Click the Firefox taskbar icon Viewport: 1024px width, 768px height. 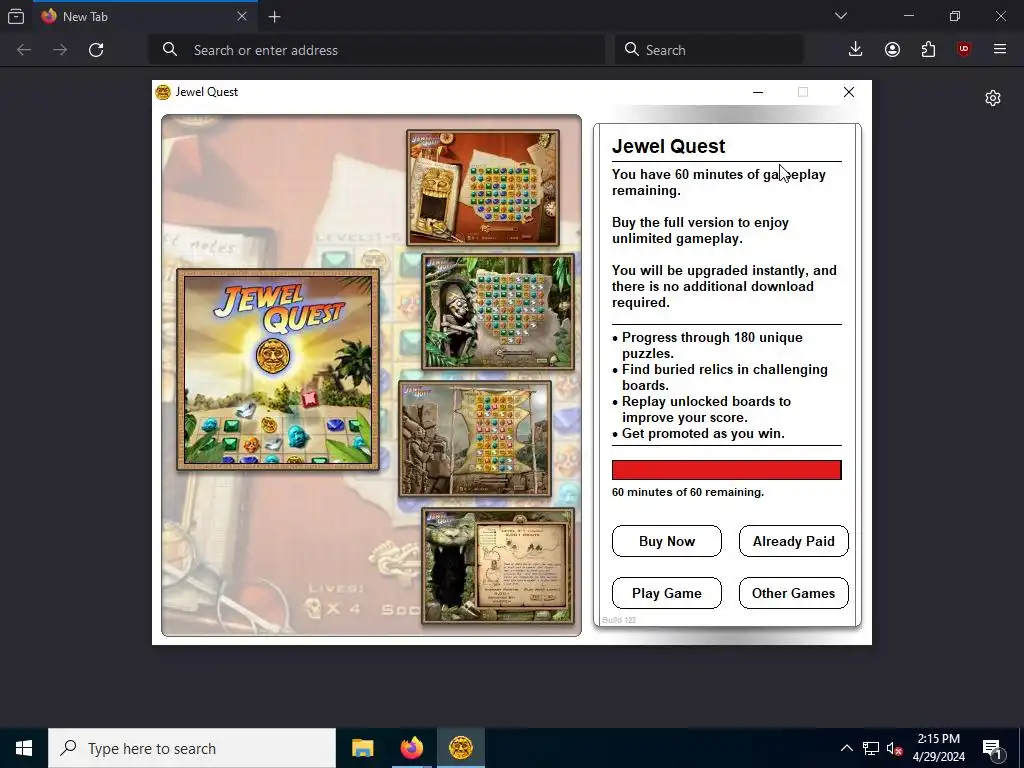click(x=411, y=748)
